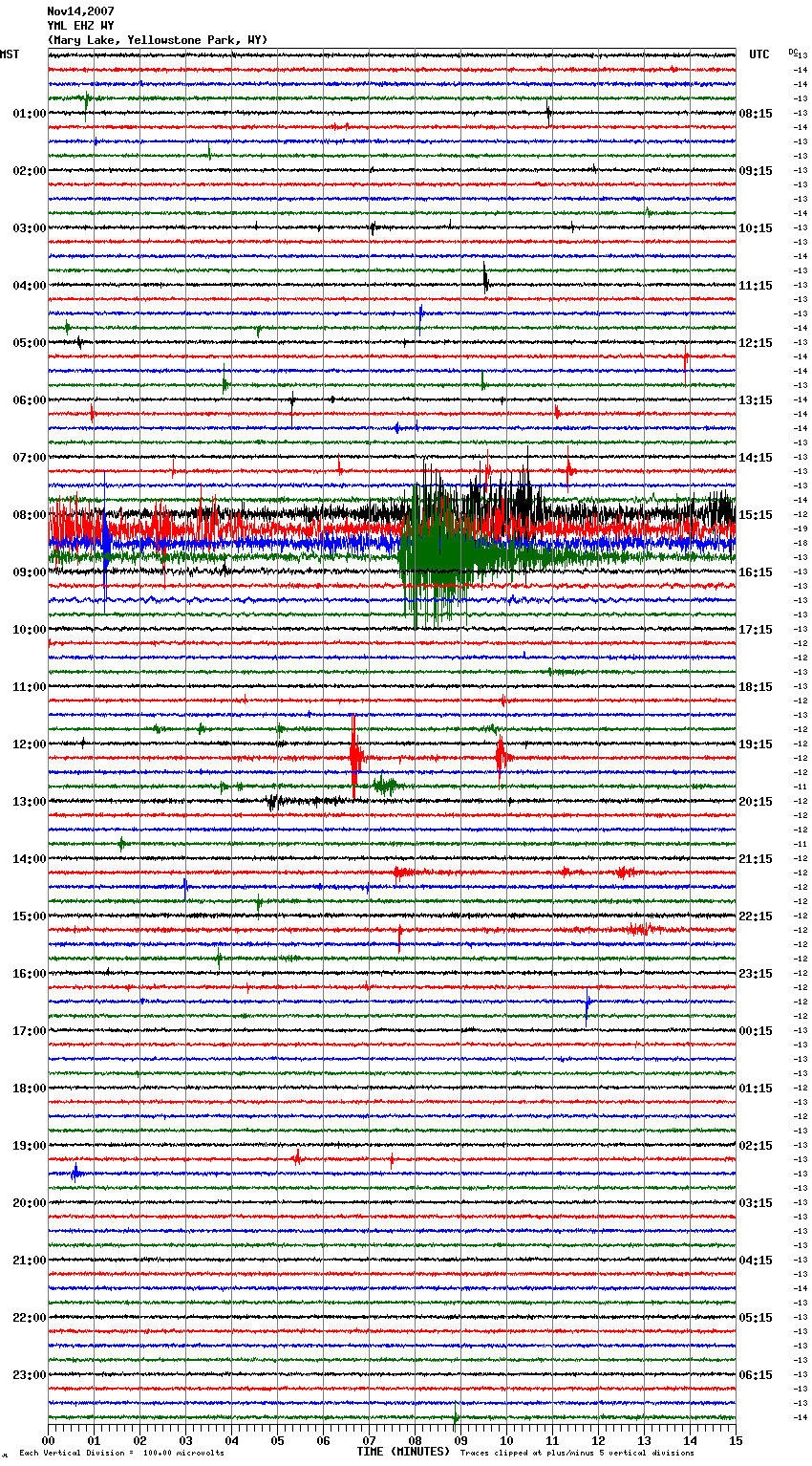The height and width of the screenshot is (1466, 812).
Task: Click the 00:15 UTC time label
Action: click(x=756, y=1031)
